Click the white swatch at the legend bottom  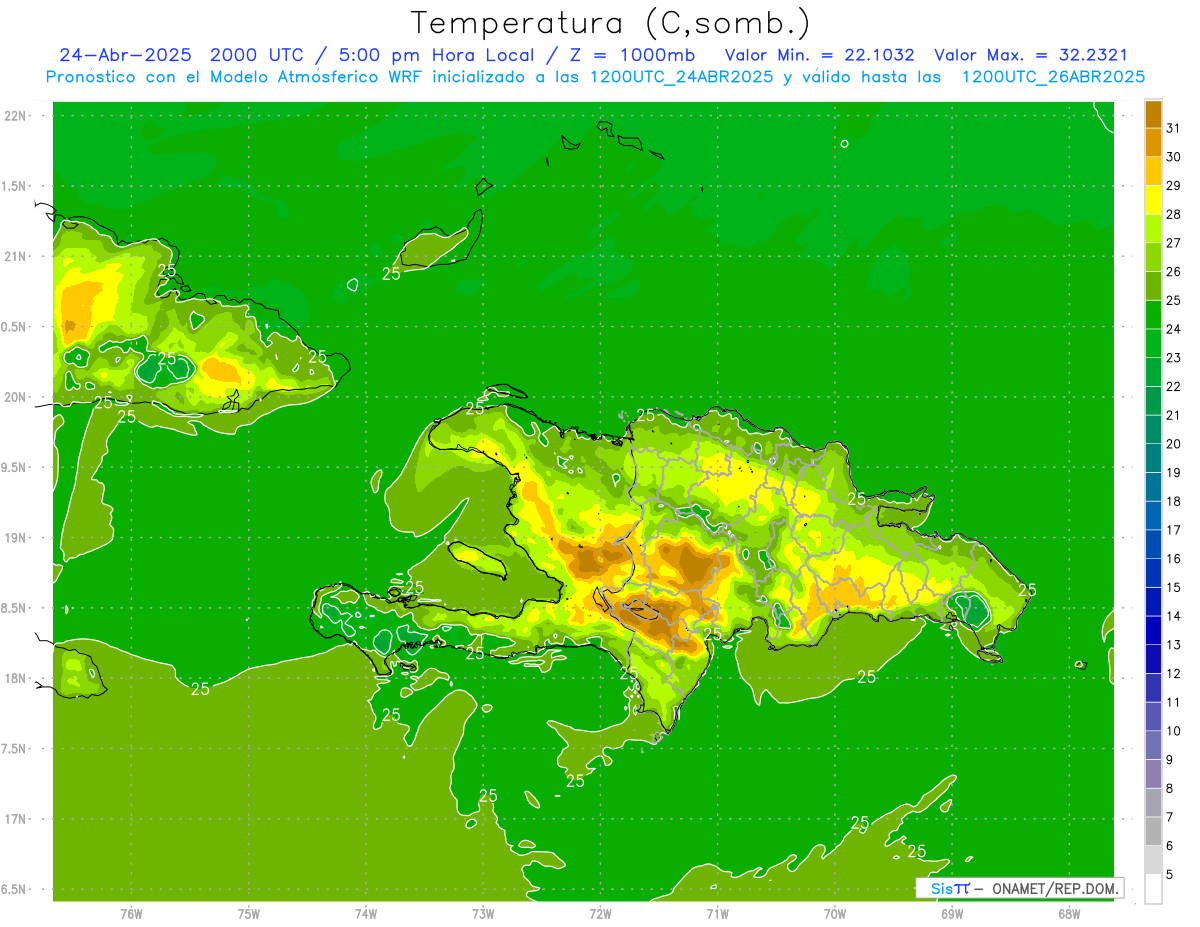(1153, 889)
